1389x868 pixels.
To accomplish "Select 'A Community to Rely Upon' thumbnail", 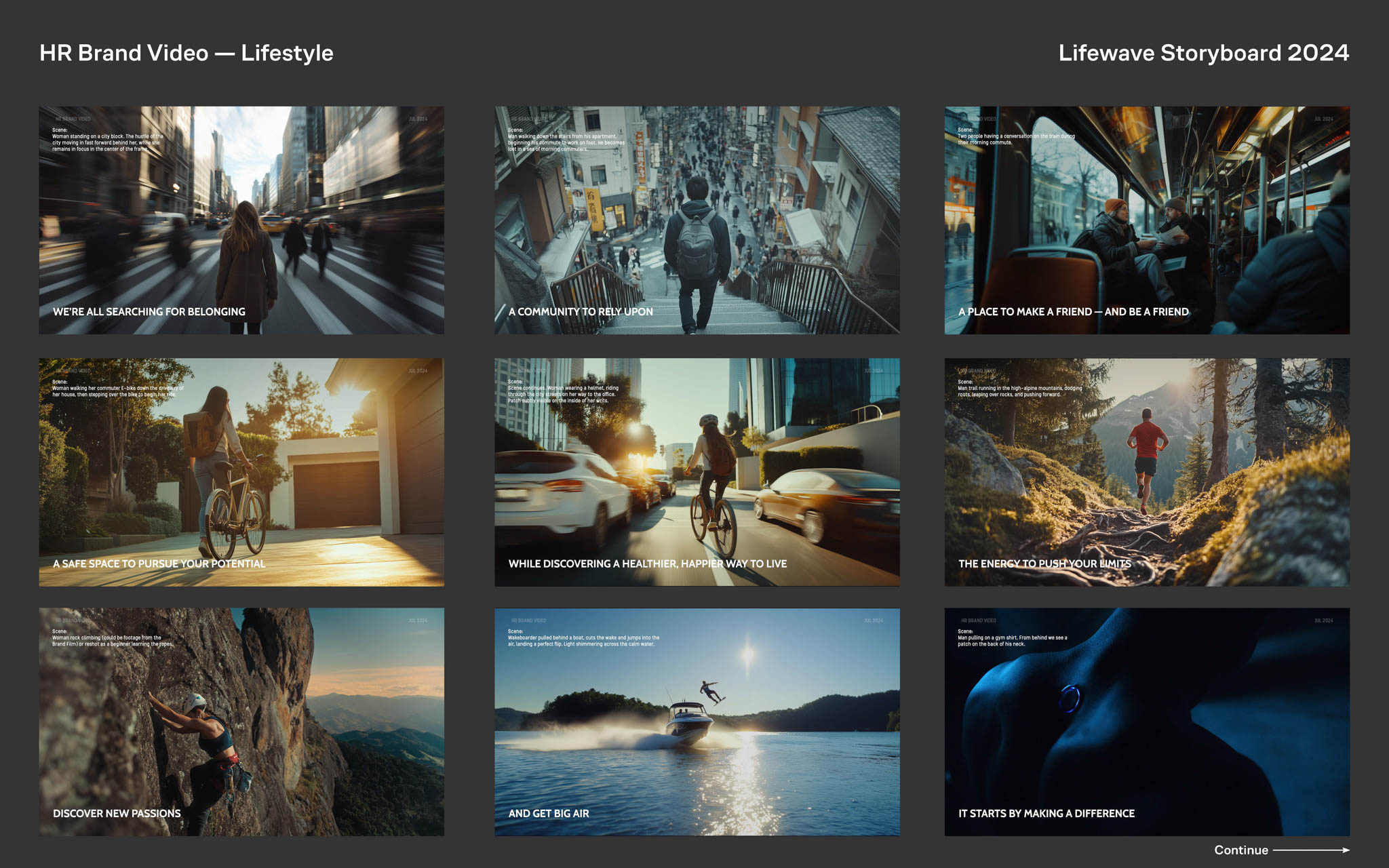I will pos(697,220).
